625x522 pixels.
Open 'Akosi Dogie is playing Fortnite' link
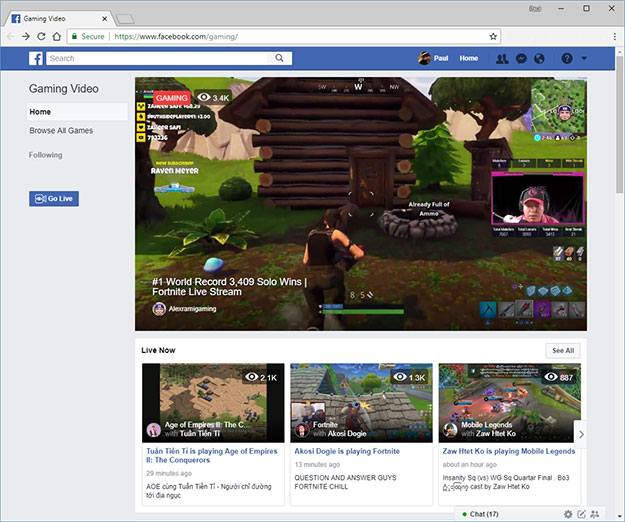coord(347,451)
